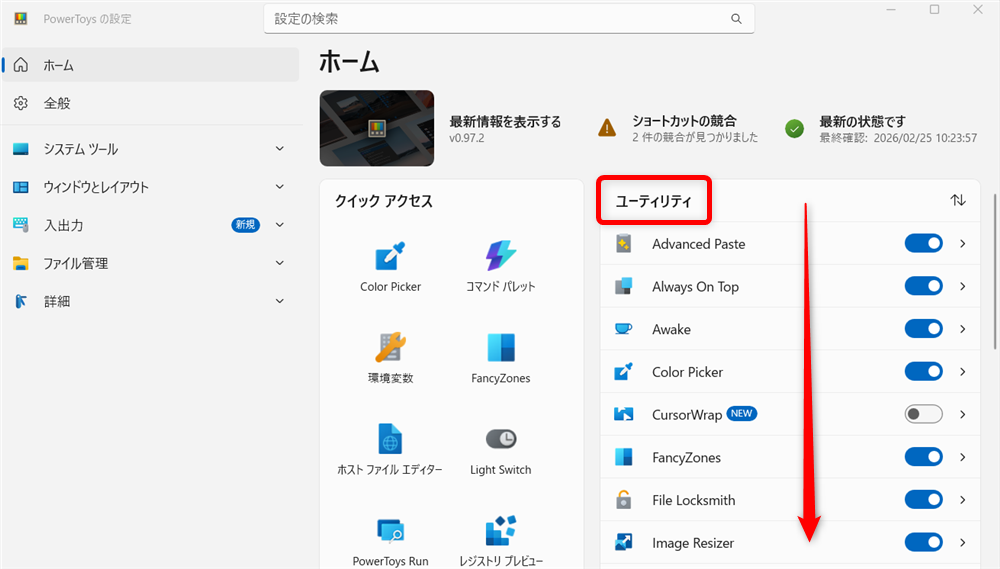Disable the Awake toggle switch
Image resolution: width=1000 pixels, height=569 pixels.
pyautogui.click(x=923, y=329)
